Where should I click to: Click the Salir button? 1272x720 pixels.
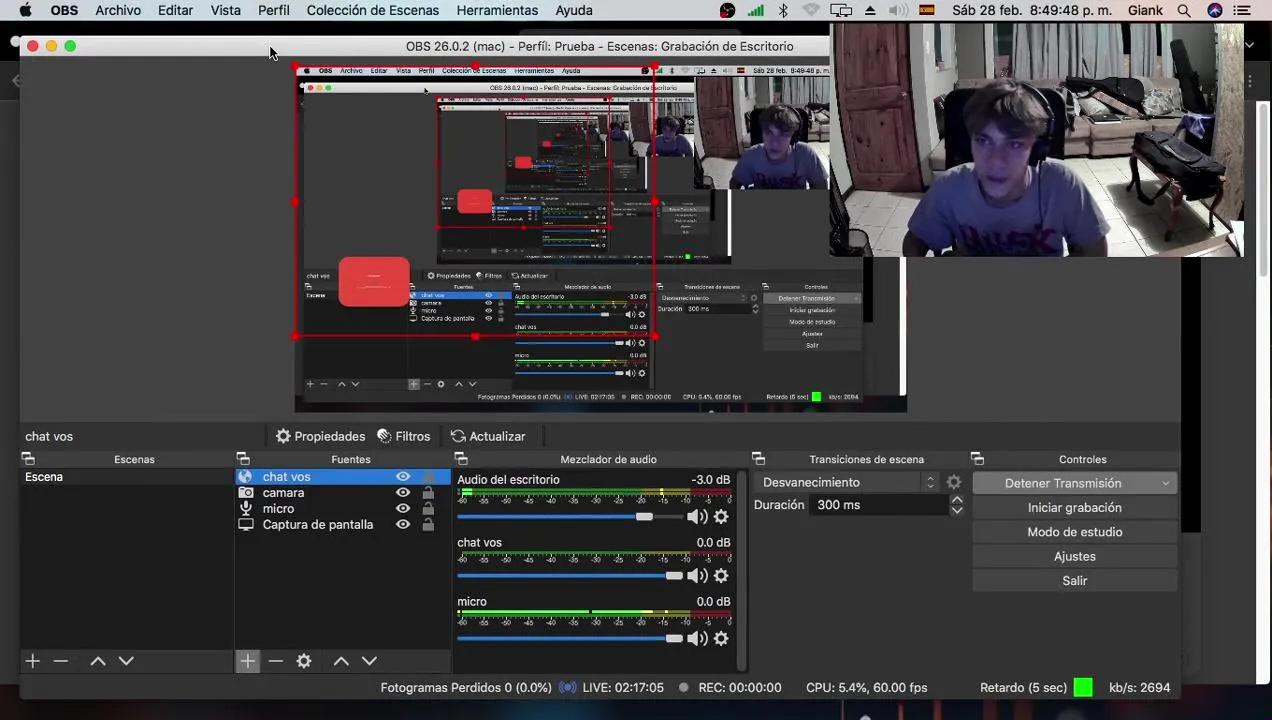(1074, 580)
